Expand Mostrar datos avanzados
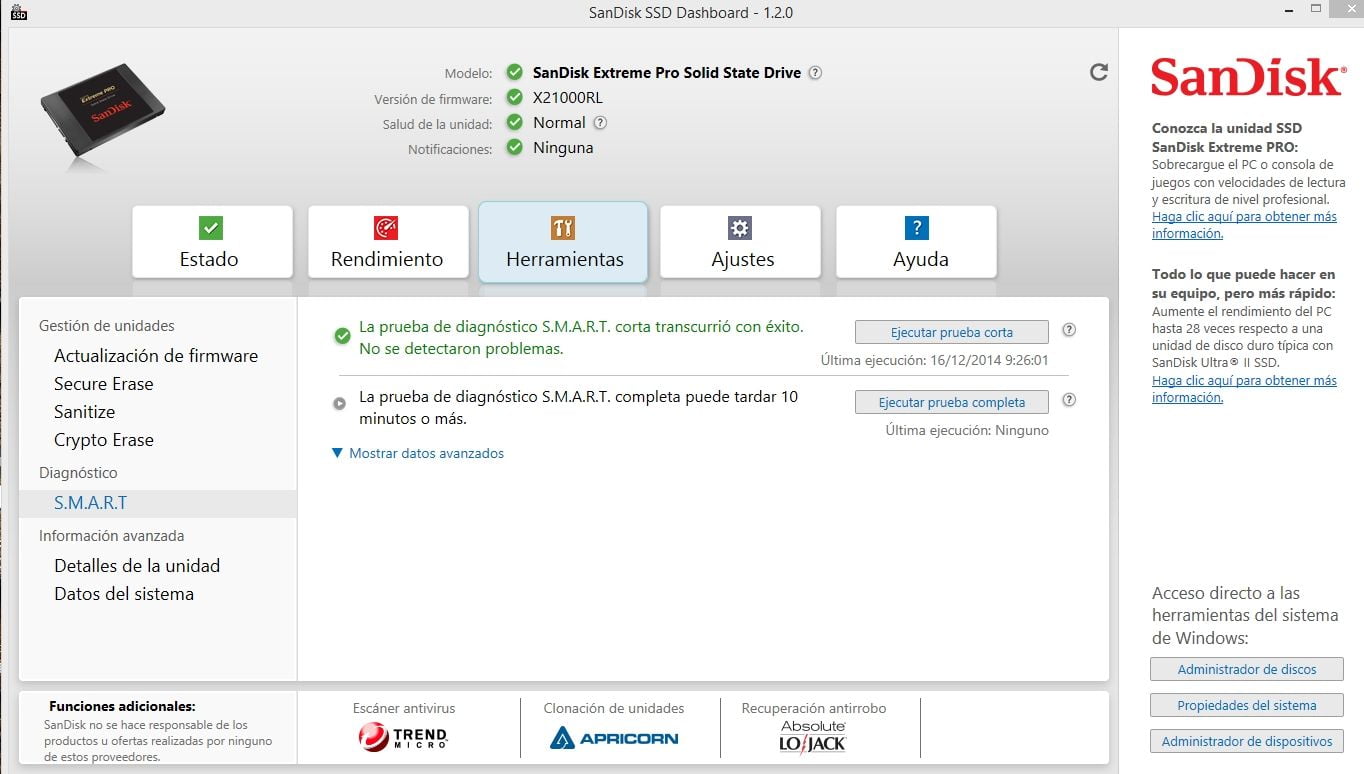 [x=418, y=453]
